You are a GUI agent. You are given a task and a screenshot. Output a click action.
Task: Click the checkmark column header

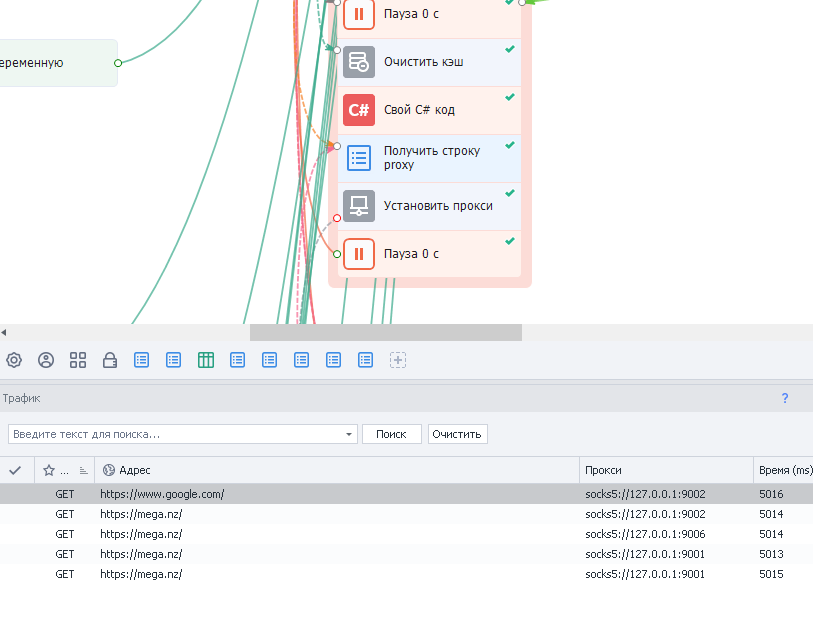click(15, 470)
